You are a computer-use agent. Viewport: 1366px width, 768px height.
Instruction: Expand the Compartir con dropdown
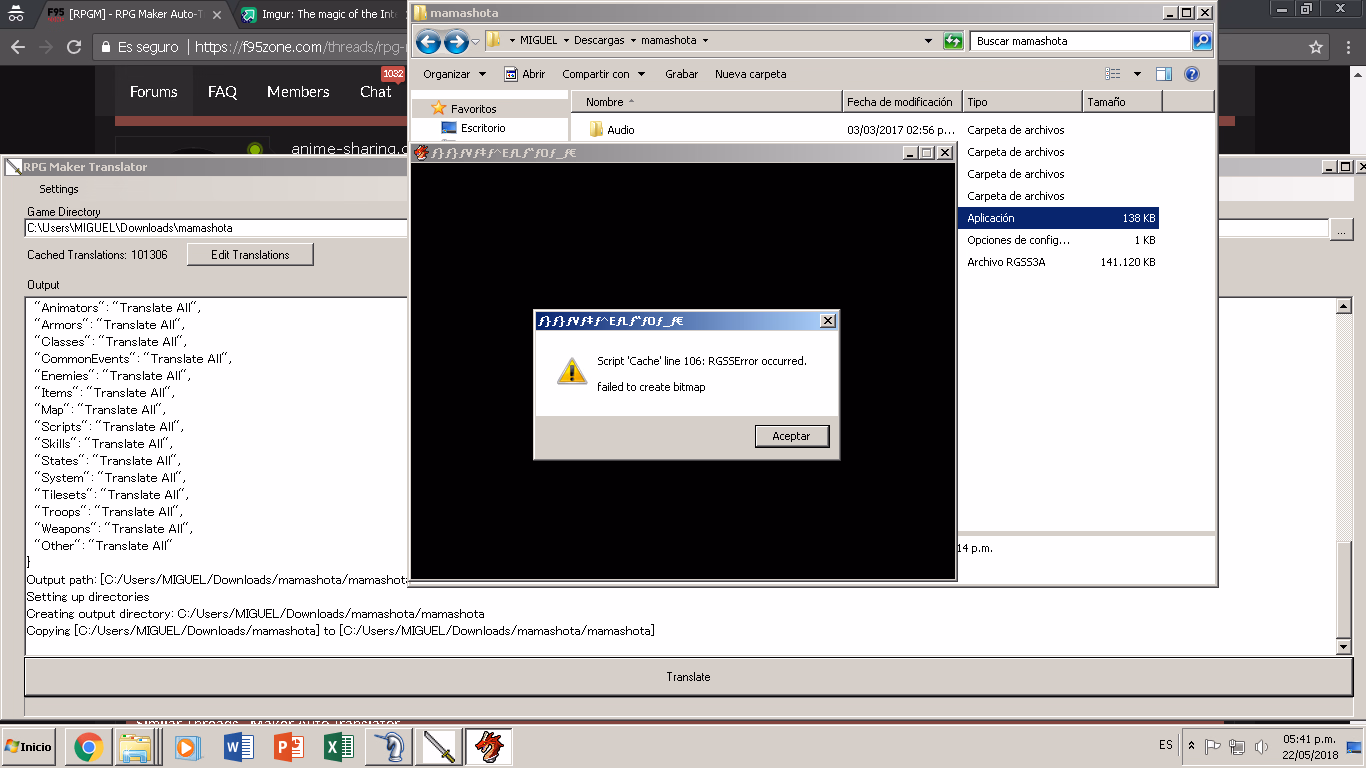(603, 74)
